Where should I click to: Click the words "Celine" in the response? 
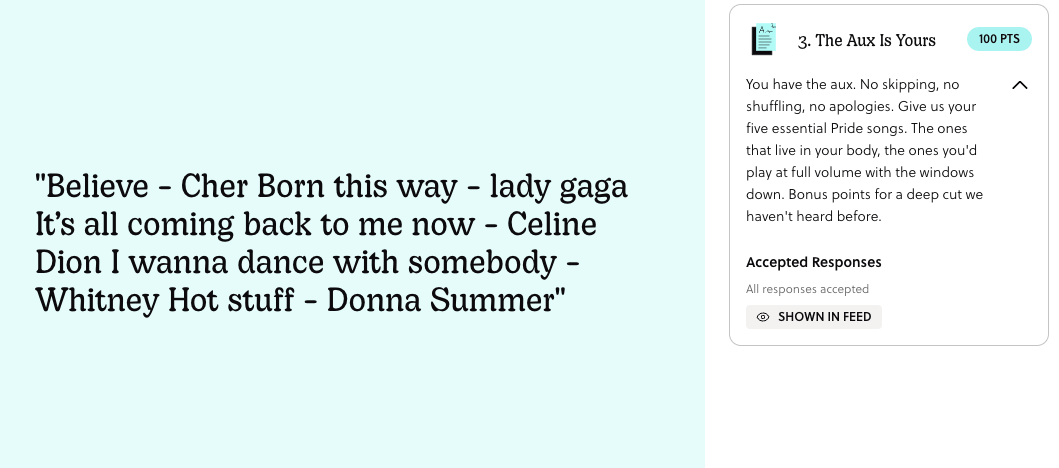551,225
